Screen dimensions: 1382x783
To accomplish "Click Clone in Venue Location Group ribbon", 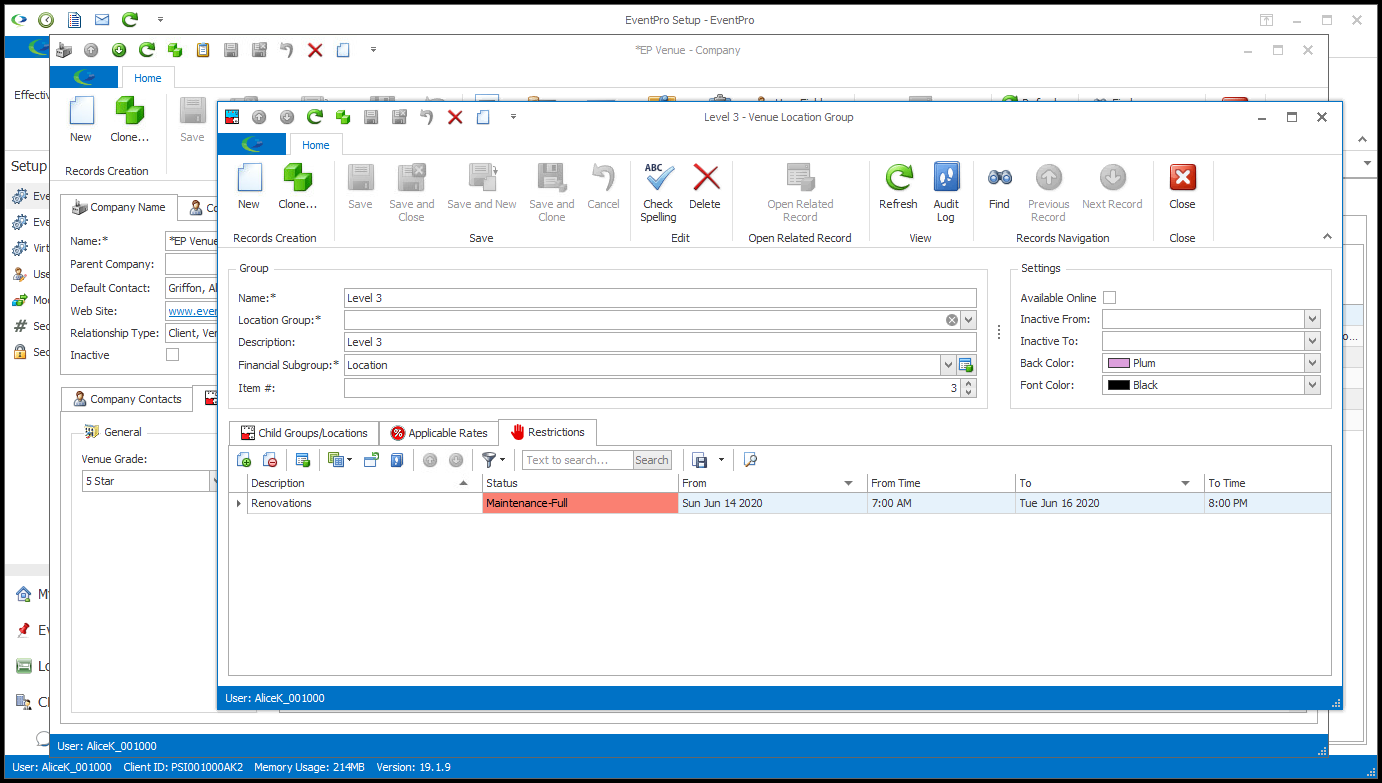I will click(x=297, y=187).
